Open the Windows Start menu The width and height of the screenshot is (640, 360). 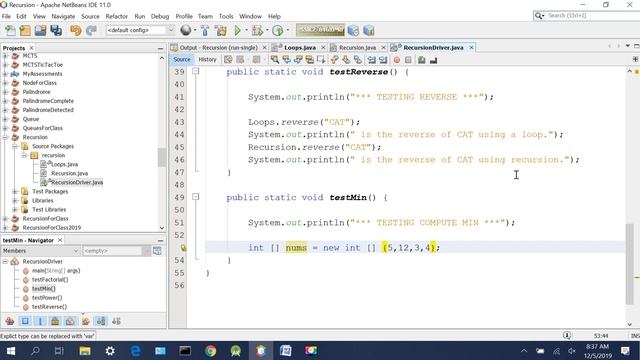[x=11, y=351]
